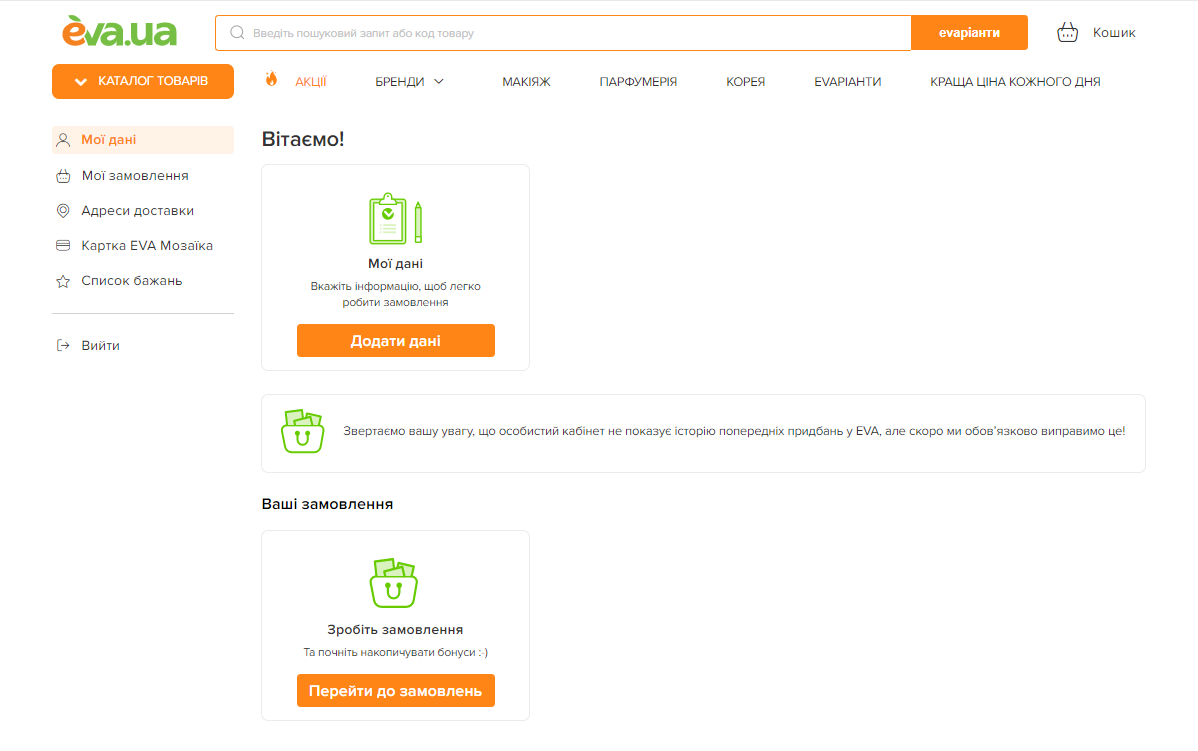Click the green bag icon in notice banner
The image size is (1198, 751).
[x=303, y=431]
